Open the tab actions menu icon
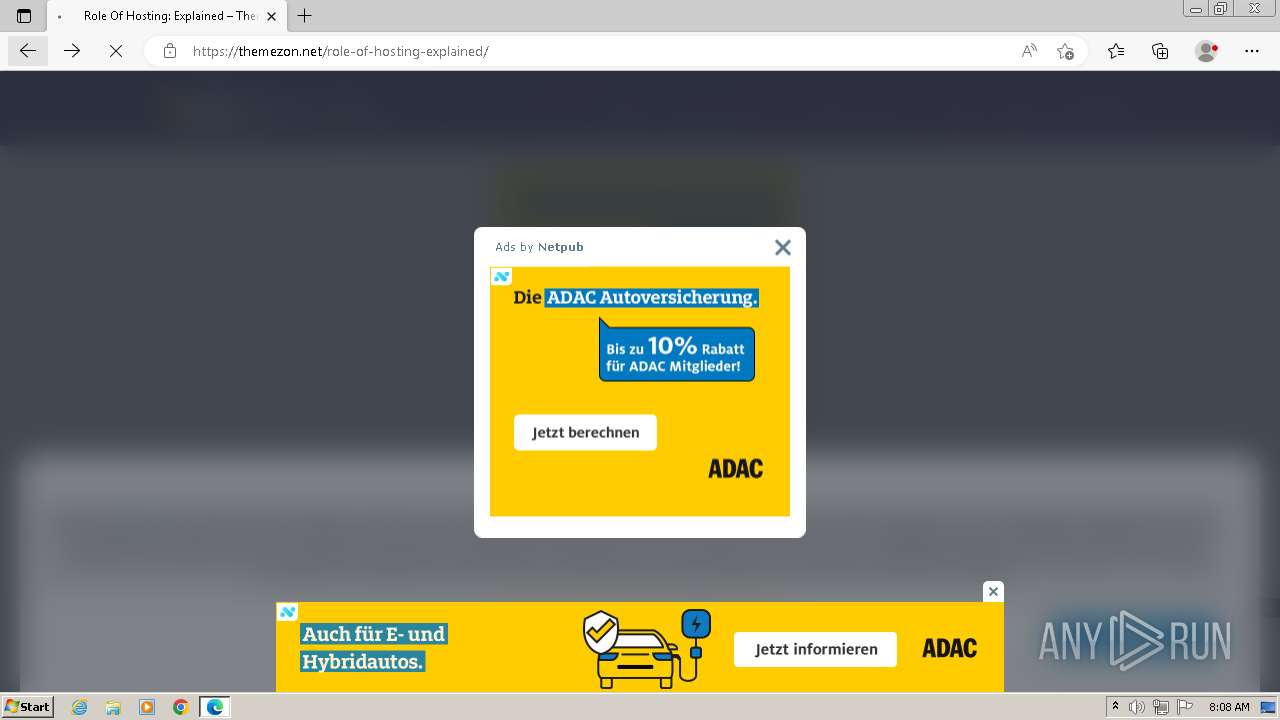 click(x=24, y=16)
